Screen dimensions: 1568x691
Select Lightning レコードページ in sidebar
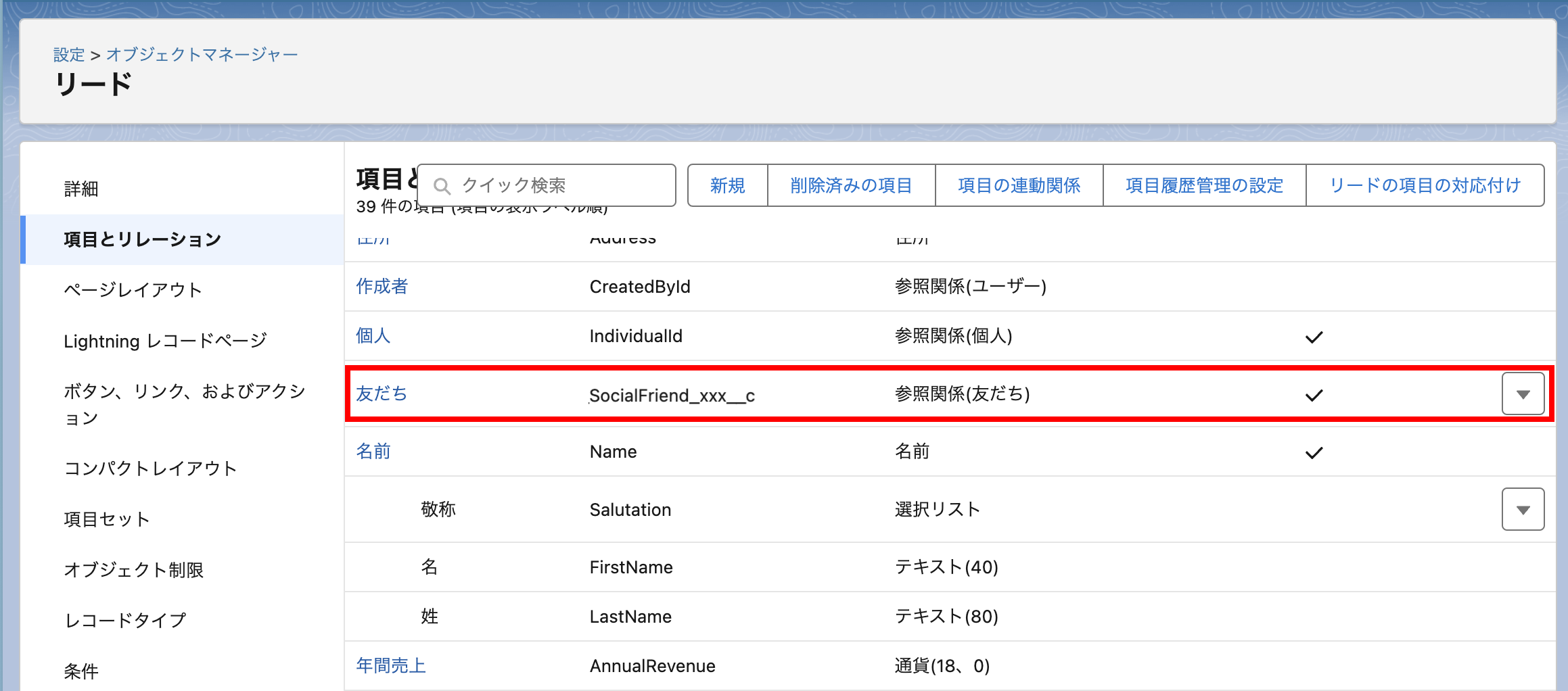coord(166,341)
